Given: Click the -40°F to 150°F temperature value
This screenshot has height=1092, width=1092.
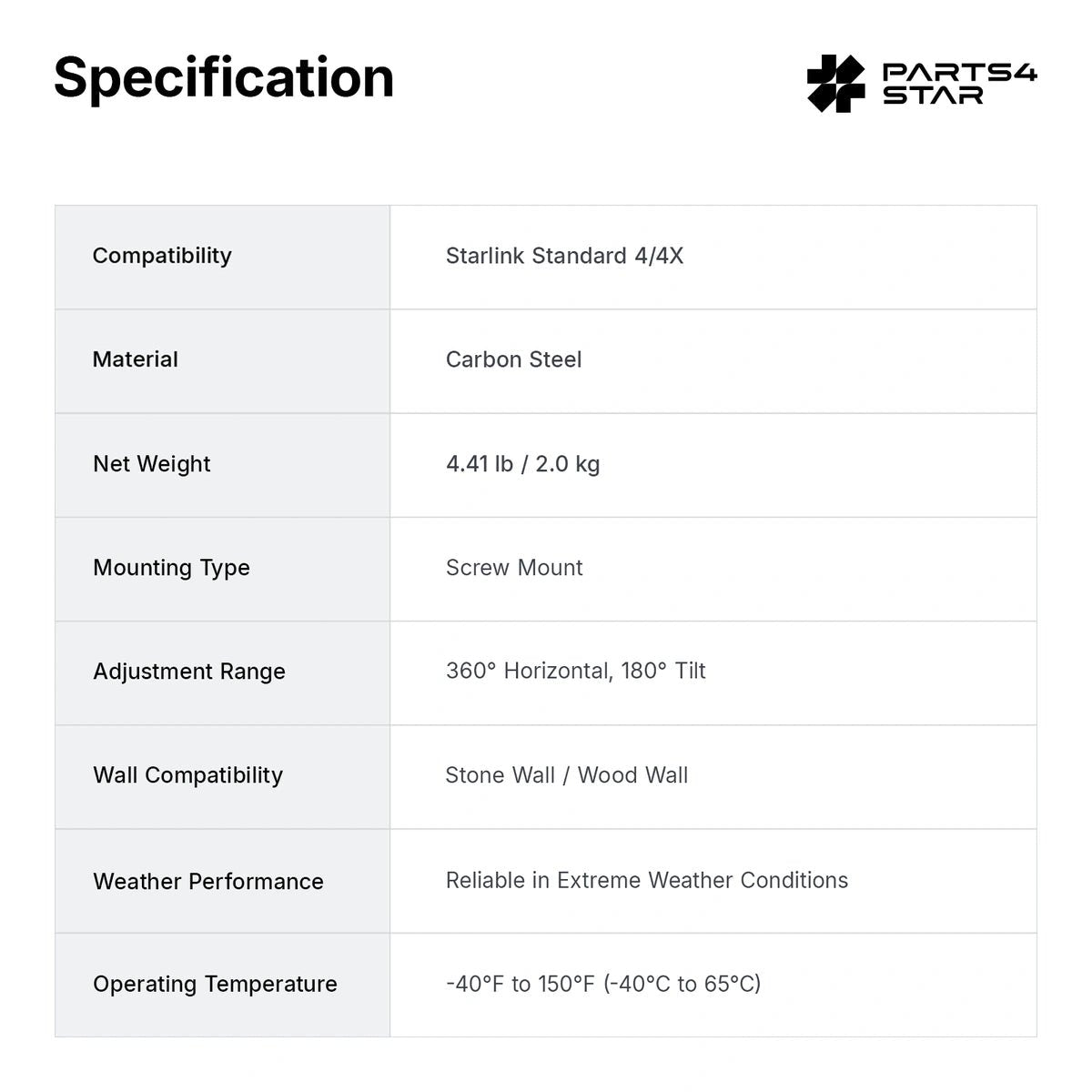Looking at the screenshot, I should tap(603, 984).
